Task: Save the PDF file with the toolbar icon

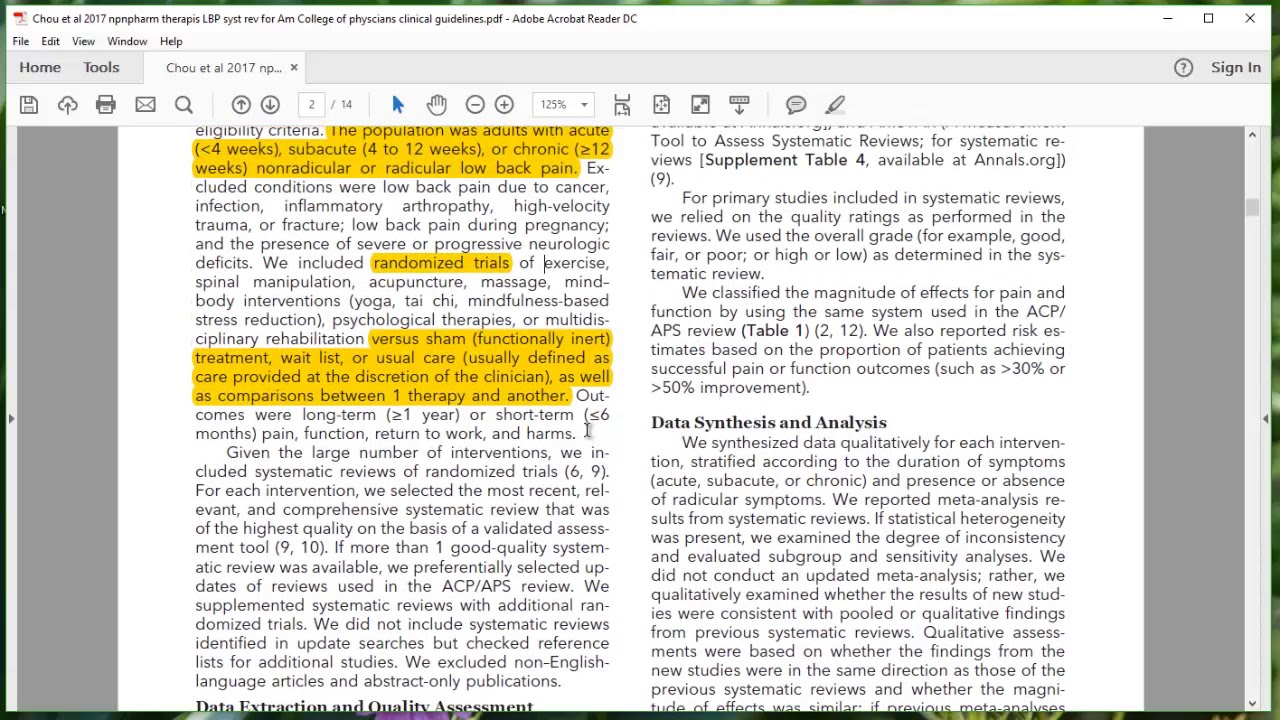Action: point(28,105)
